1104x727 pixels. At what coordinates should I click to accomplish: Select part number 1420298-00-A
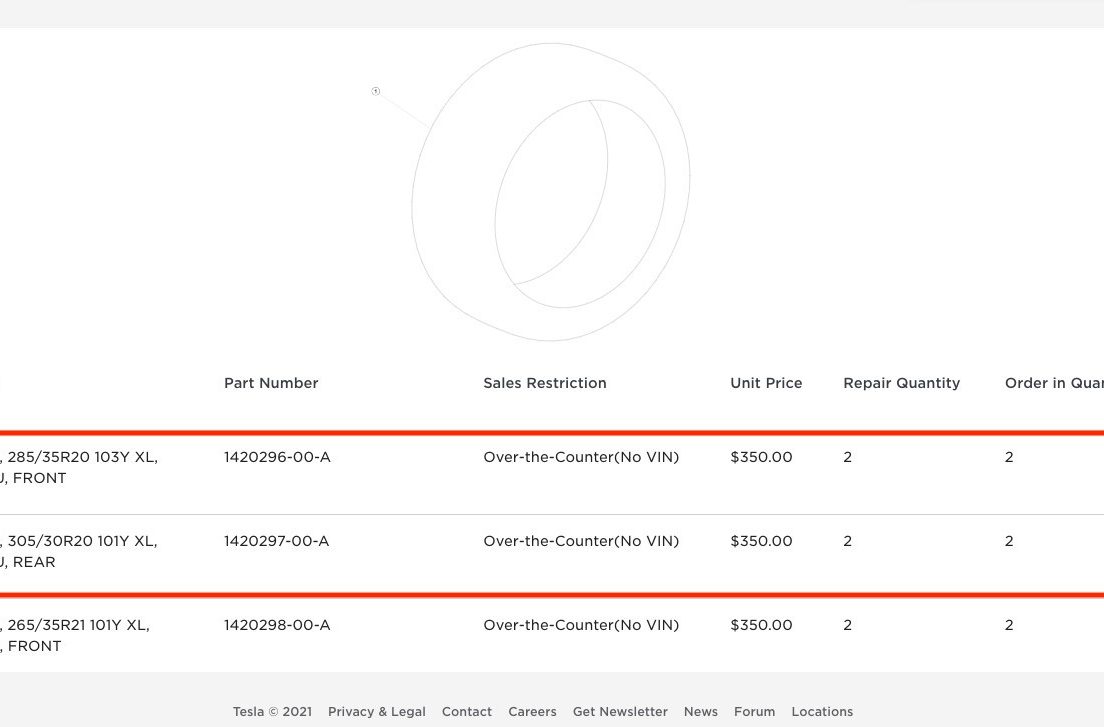click(x=277, y=625)
